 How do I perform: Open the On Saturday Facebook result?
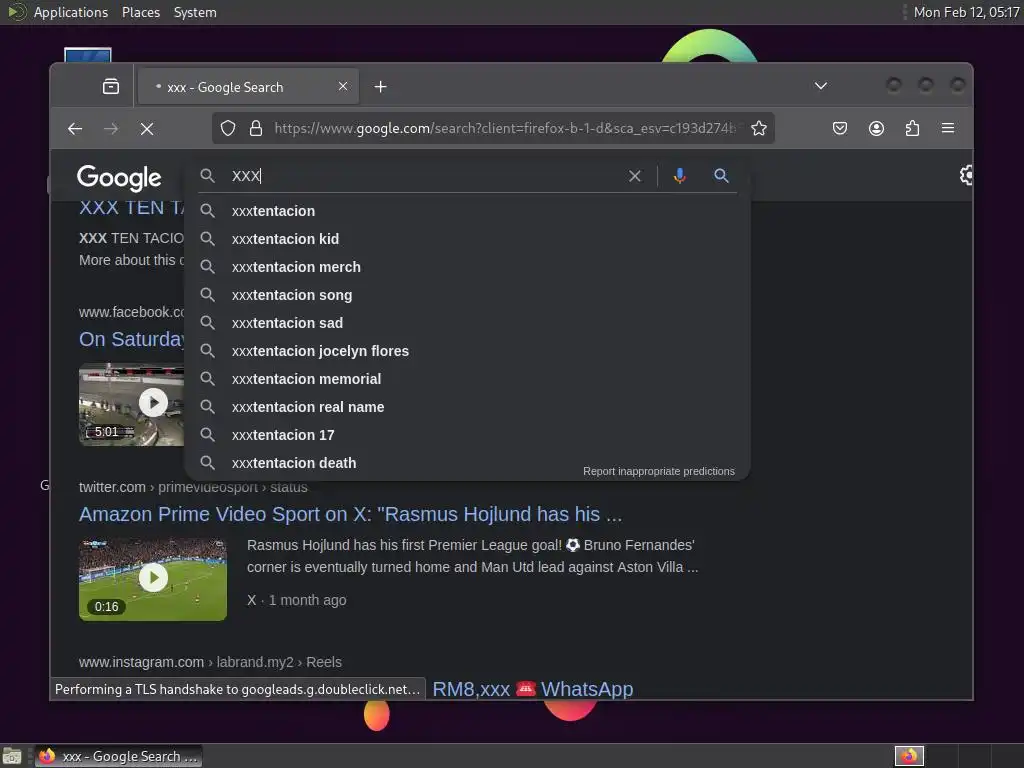point(131,340)
